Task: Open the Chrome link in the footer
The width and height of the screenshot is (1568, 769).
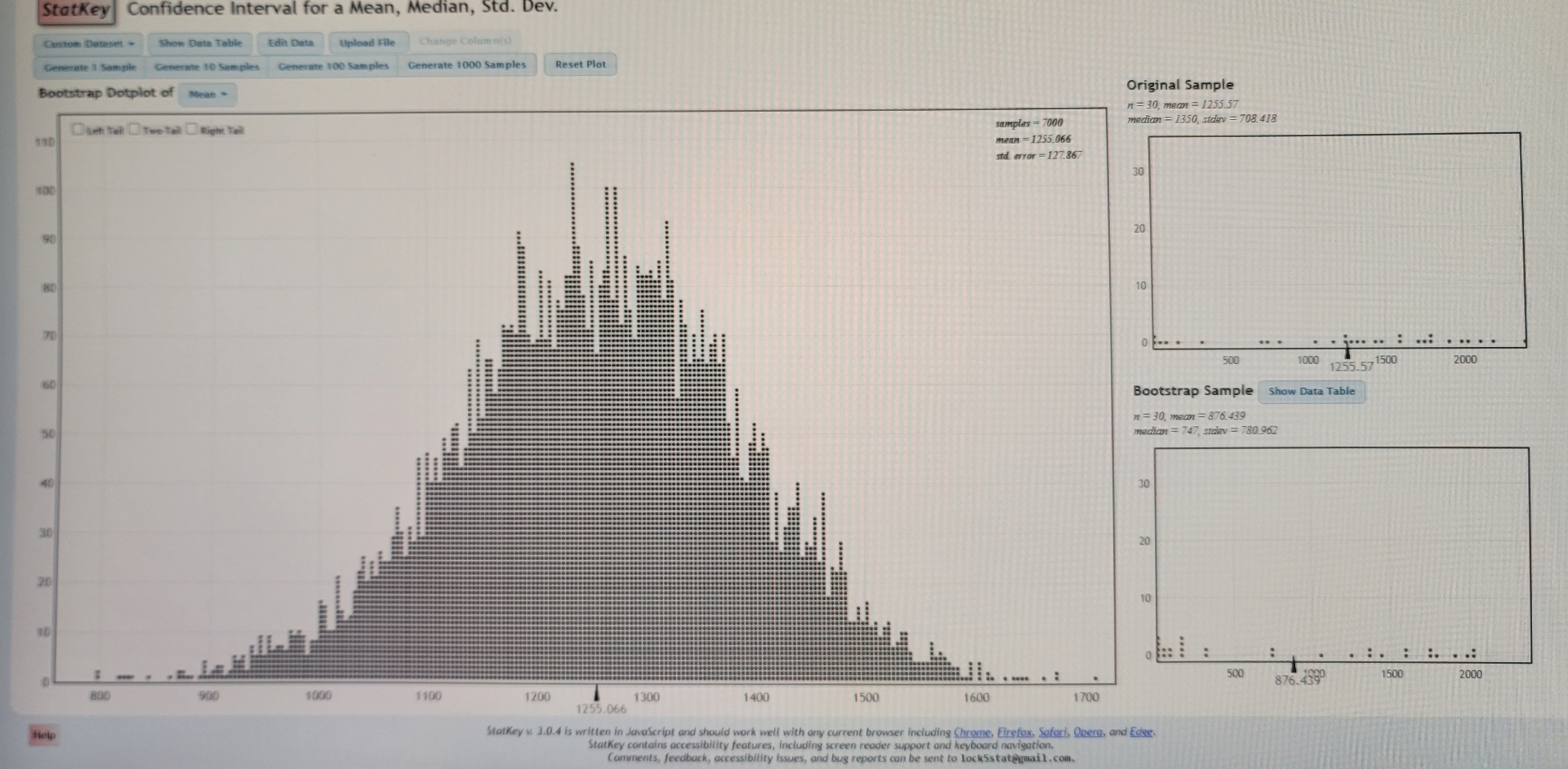Action: point(971,732)
